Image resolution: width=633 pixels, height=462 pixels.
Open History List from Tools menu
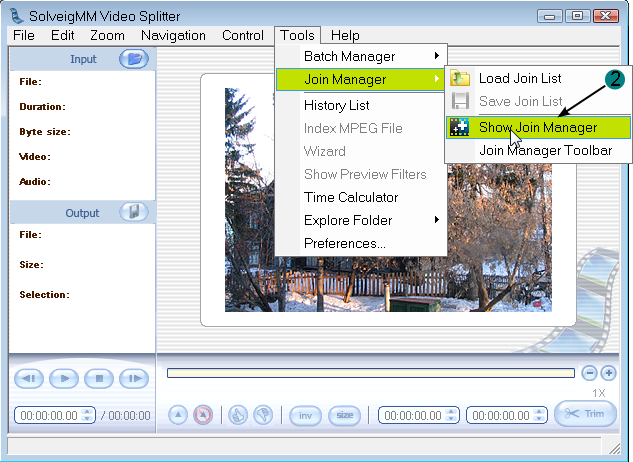(361, 105)
